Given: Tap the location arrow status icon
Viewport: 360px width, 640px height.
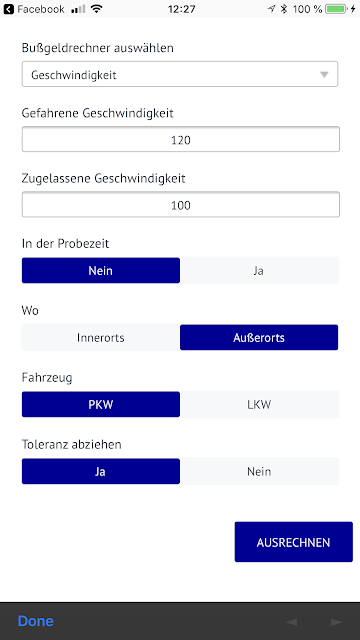Looking at the screenshot, I should [x=271, y=9].
